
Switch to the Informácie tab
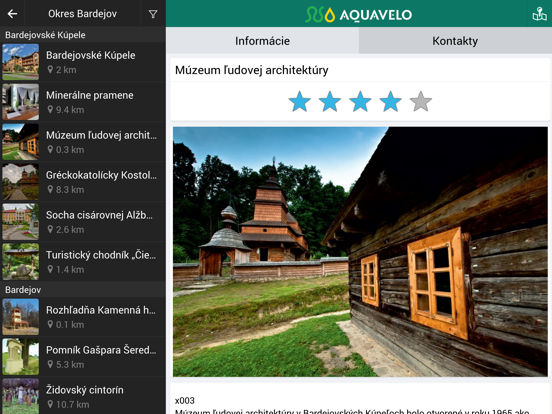point(262,40)
